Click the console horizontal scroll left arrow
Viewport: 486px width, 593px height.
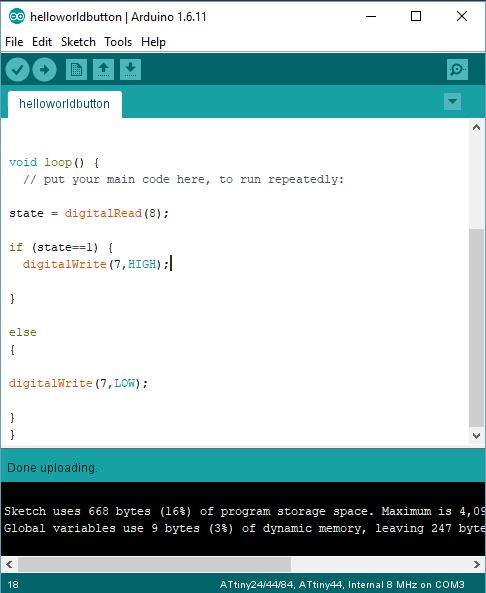[9, 565]
